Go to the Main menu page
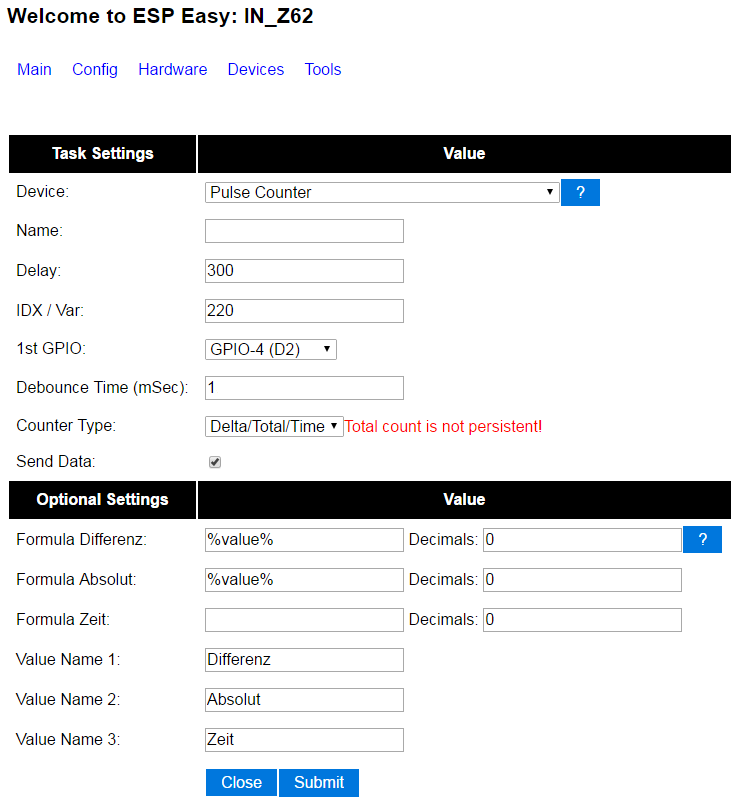750x807 pixels. [34, 69]
